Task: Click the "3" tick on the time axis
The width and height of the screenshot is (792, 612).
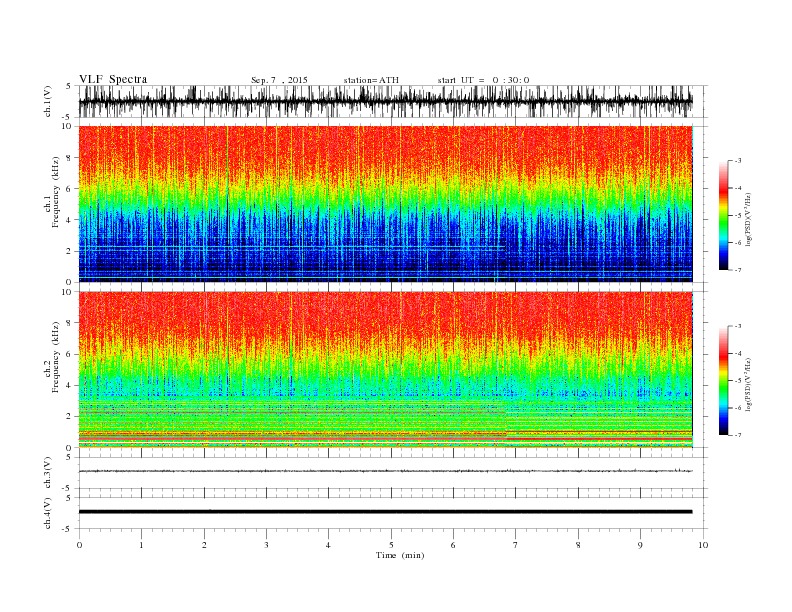Action: tap(266, 545)
